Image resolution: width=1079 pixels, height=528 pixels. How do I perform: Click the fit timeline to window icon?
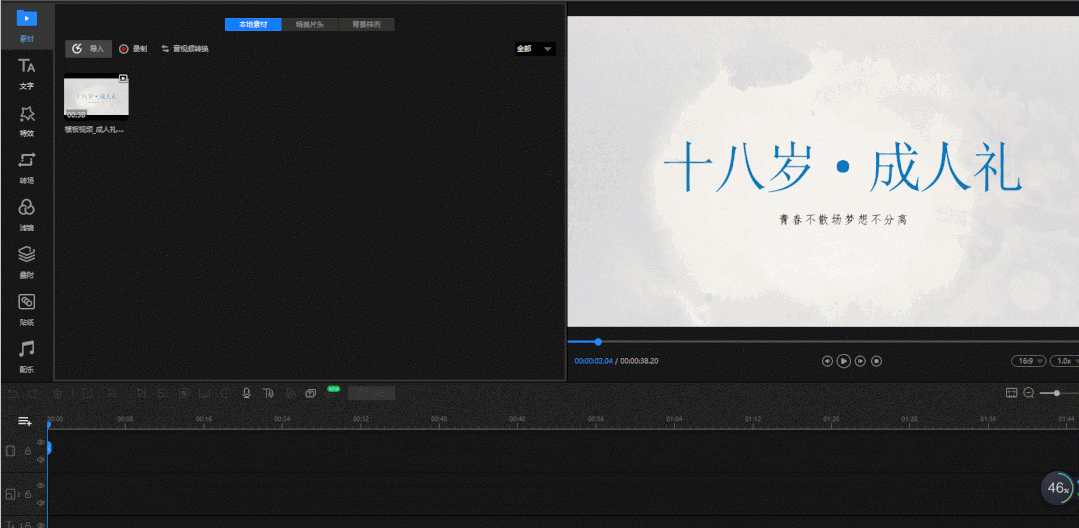tap(1011, 392)
